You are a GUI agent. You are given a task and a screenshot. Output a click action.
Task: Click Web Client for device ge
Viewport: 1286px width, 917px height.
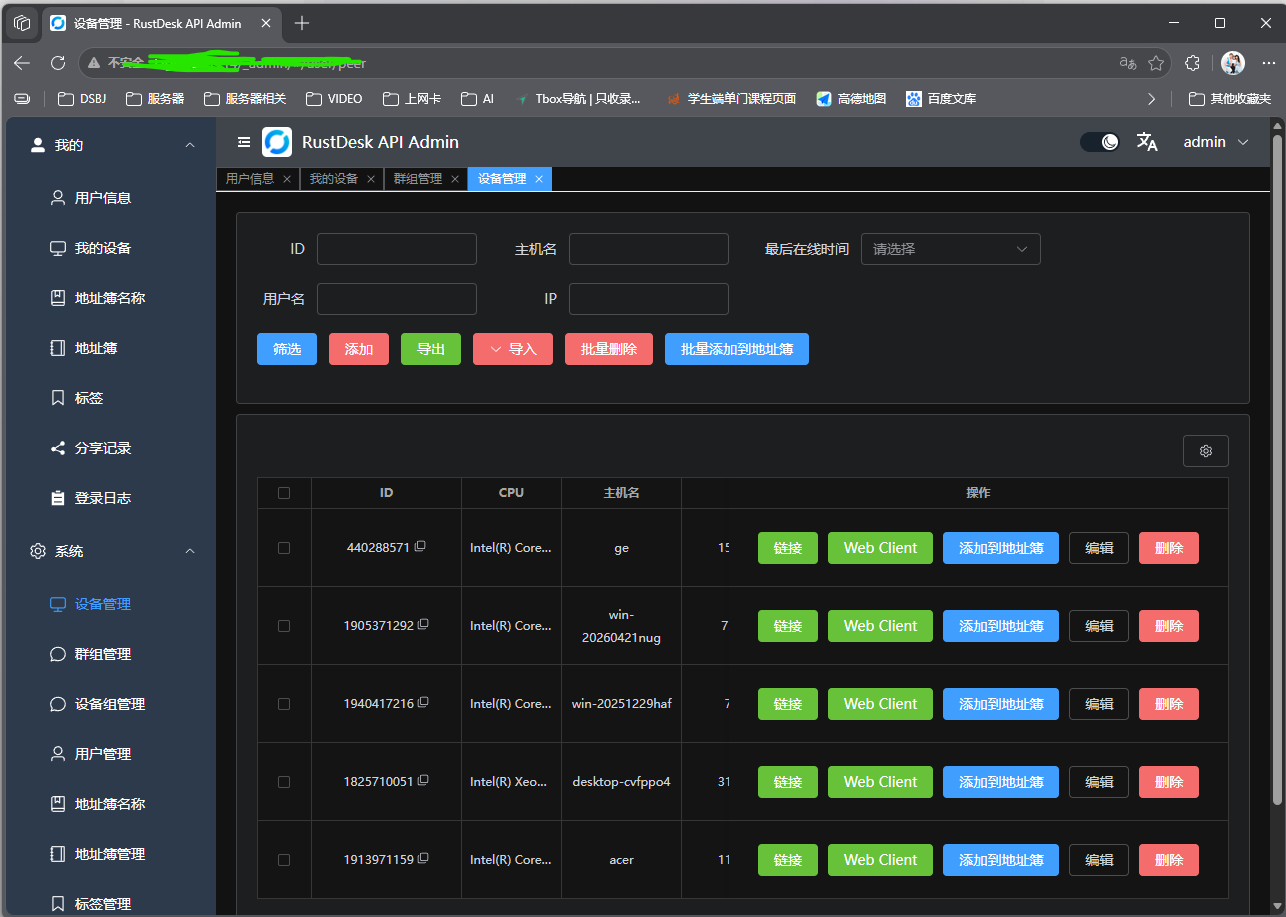[880, 548]
